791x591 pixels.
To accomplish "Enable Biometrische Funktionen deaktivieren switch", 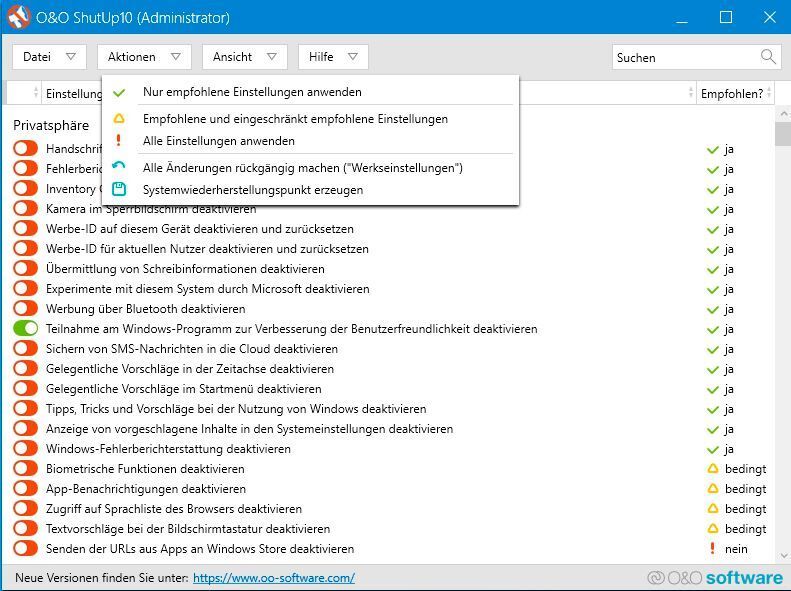I will point(26,468).
